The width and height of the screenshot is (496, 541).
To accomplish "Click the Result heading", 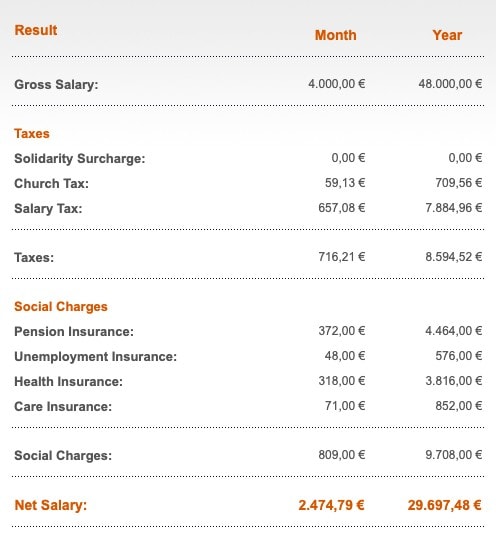I will pyautogui.click(x=36, y=30).
